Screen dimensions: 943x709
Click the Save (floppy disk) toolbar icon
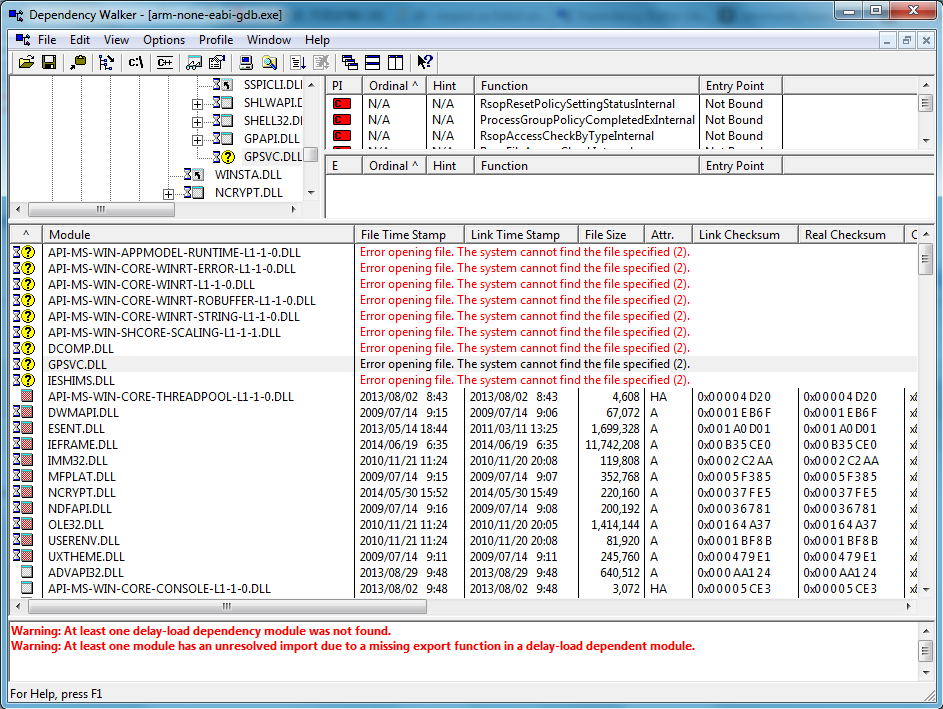[x=49, y=62]
